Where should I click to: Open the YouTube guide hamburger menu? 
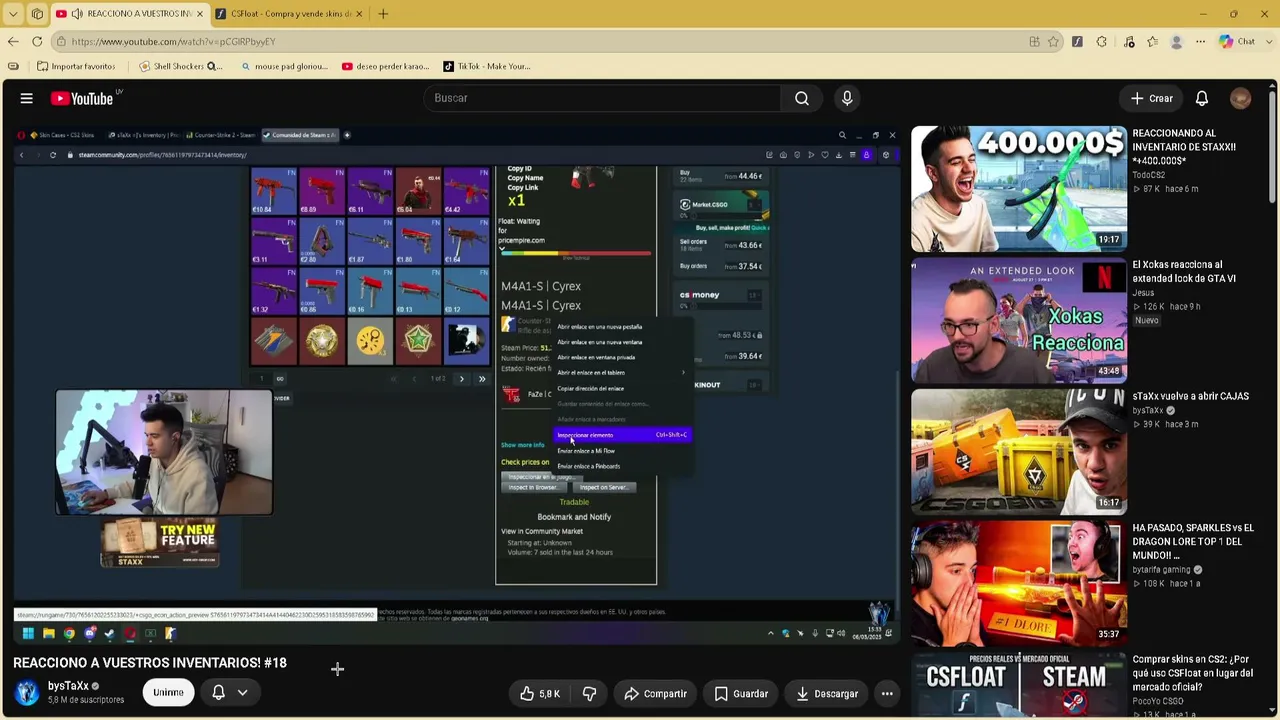point(27,98)
